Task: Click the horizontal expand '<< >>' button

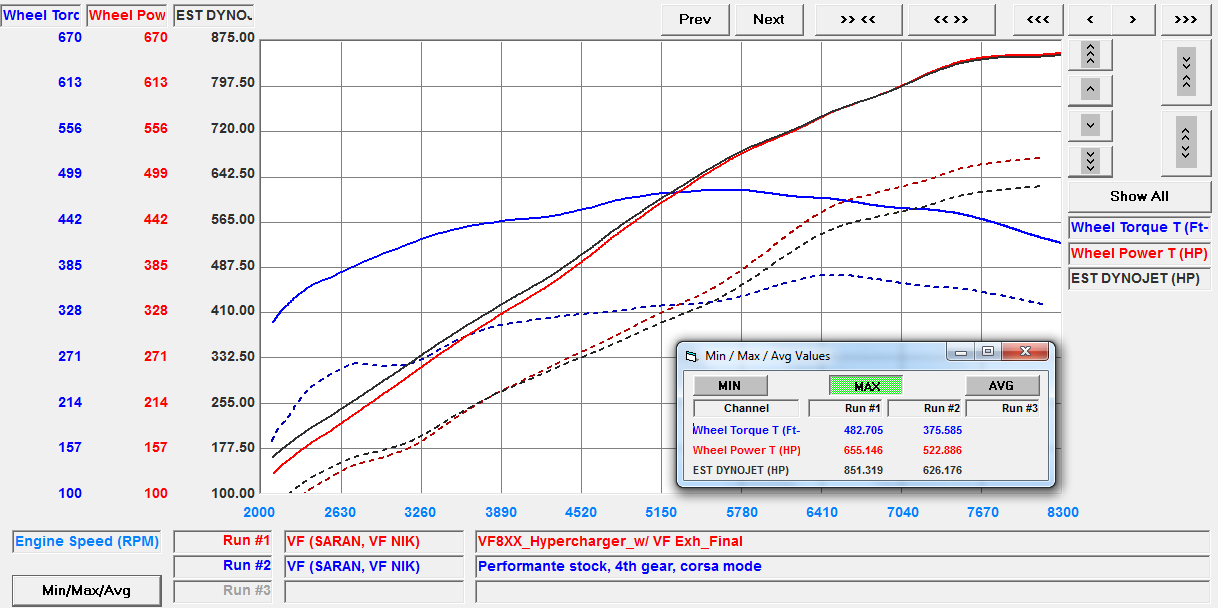Action: 951,19
